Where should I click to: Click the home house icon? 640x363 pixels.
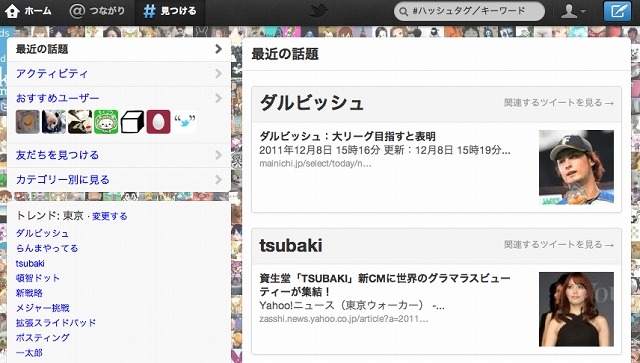point(12,11)
